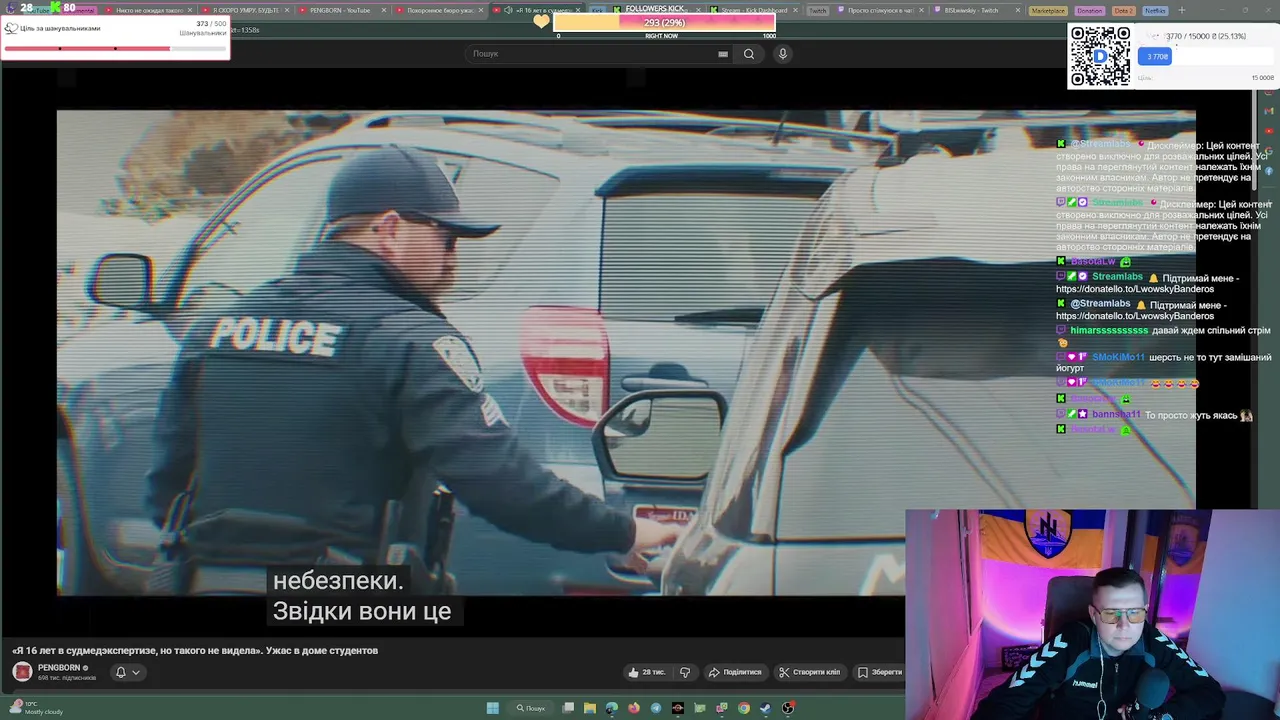Open OBS Studio from the taskbar
1280x720 pixels.
(788, 708)
